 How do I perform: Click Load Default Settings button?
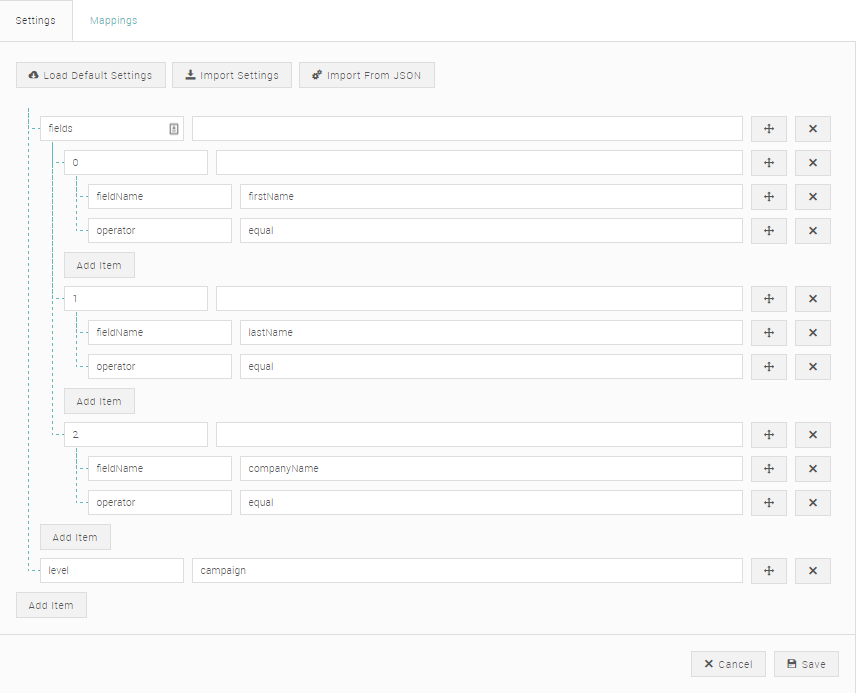pos(91,75)
